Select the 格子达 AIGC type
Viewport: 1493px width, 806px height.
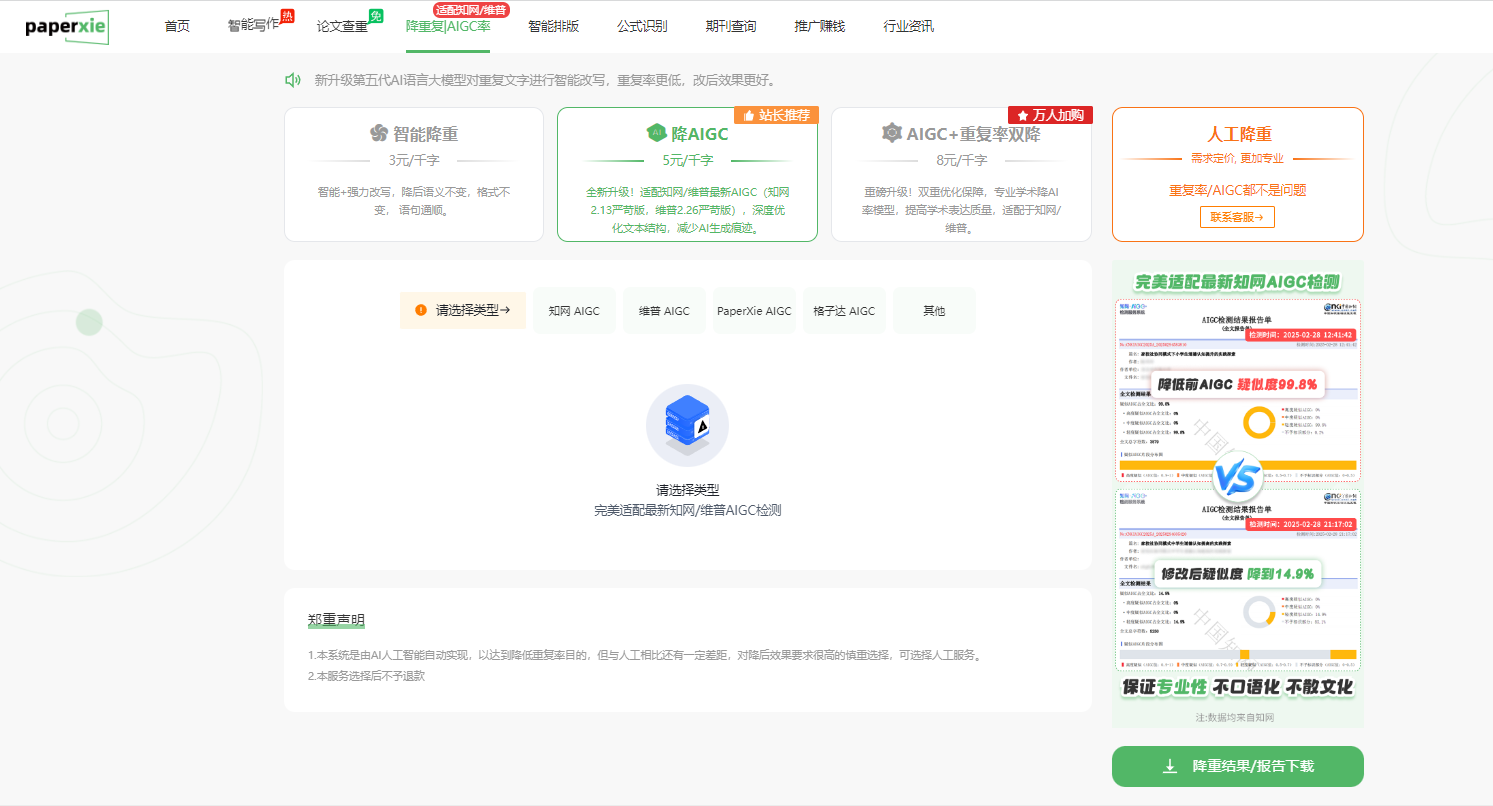pos(844,311)
